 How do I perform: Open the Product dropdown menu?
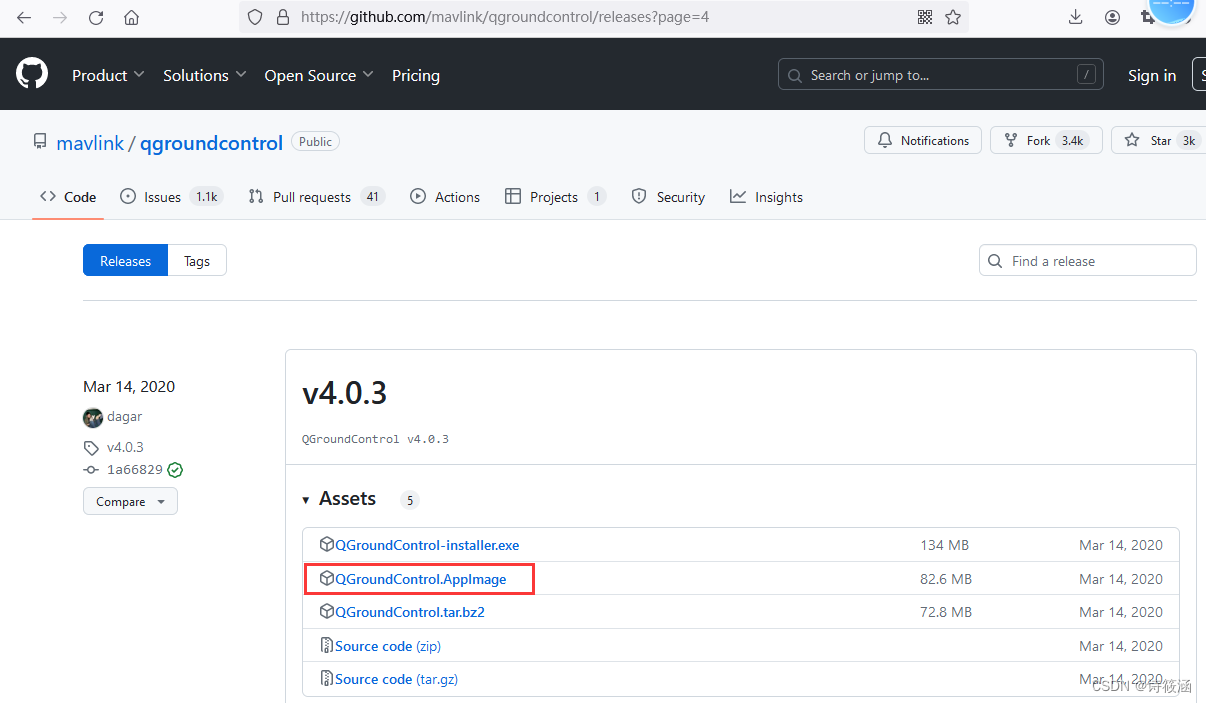point(108,75)
